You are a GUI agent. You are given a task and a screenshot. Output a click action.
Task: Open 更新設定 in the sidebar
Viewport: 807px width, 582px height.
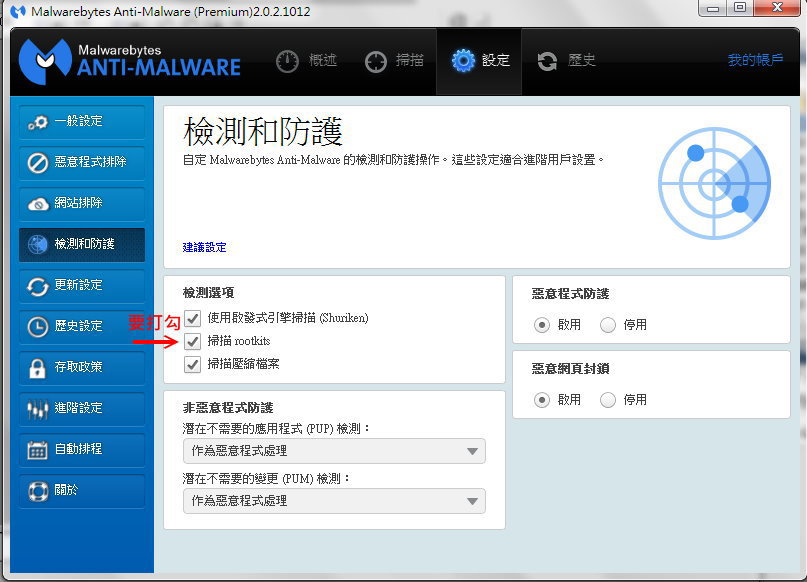pos(82,286)
